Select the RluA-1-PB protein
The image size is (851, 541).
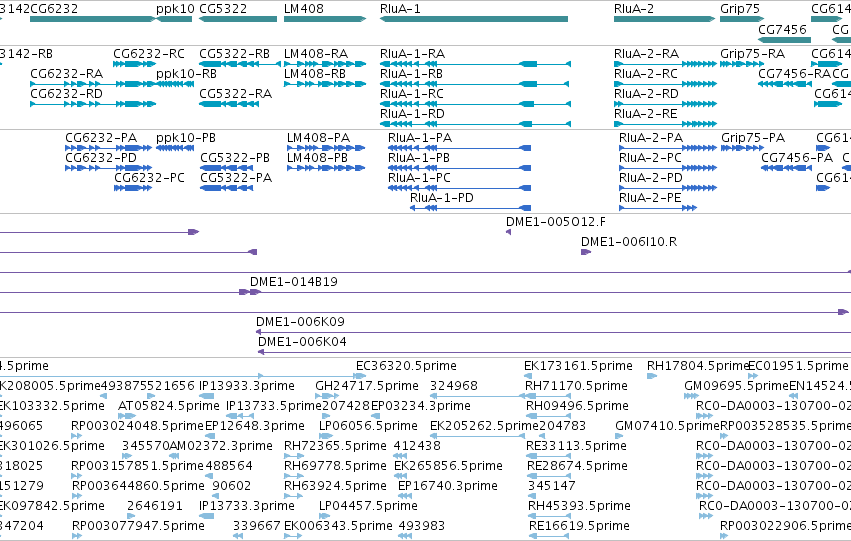(460, 168)
